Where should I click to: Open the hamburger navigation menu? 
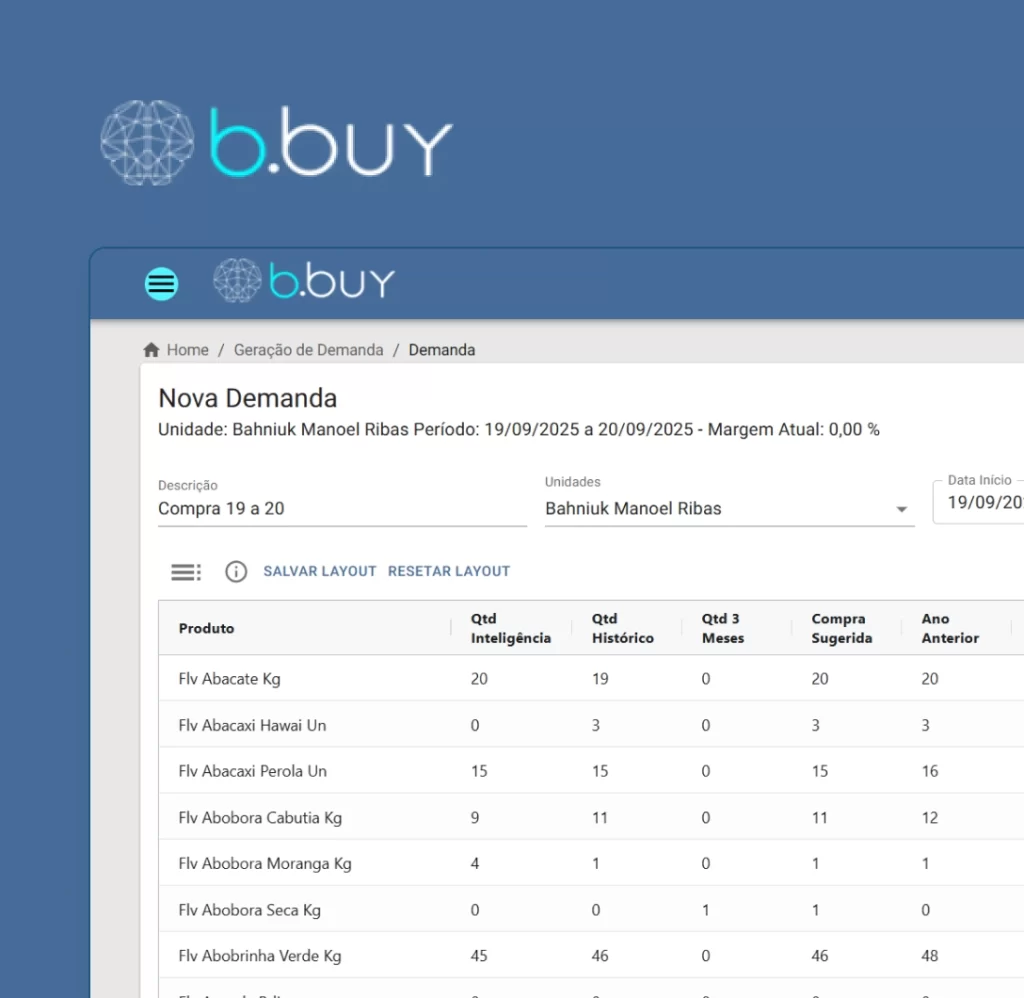pyautogui.click(x=161, y=284)
